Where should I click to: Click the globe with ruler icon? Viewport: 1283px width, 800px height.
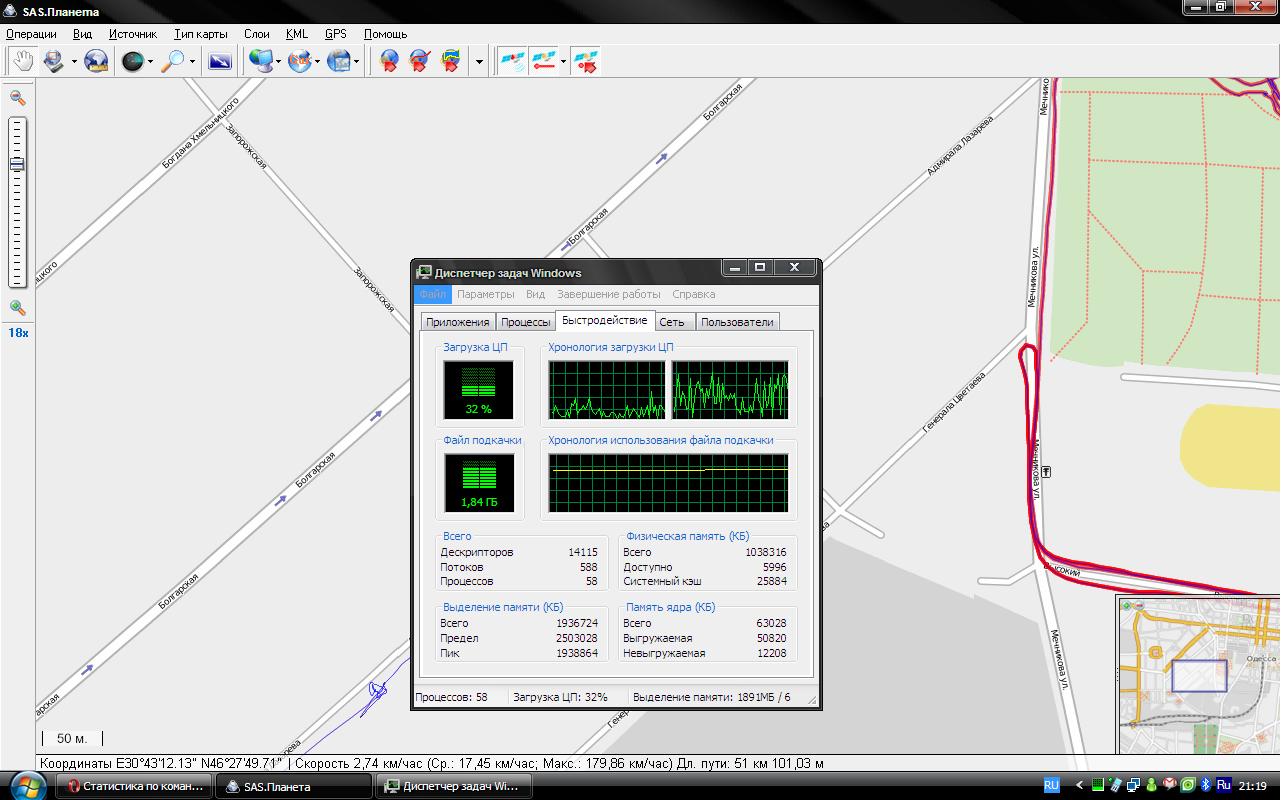(96, 62)
